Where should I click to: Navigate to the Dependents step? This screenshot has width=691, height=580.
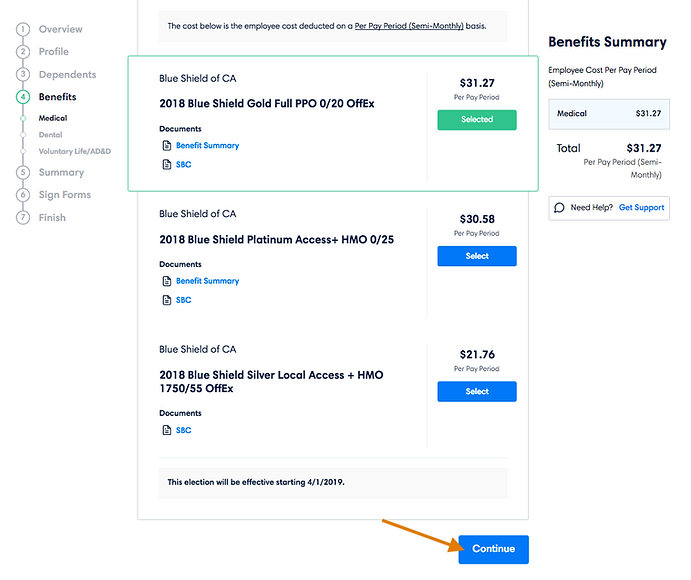(x=67, y=74)
